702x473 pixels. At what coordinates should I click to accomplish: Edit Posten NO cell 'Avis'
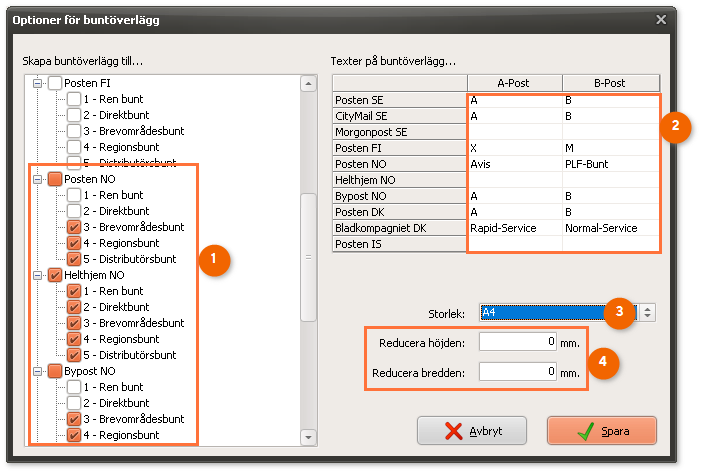pyautogui.click(x=514, y=164)
